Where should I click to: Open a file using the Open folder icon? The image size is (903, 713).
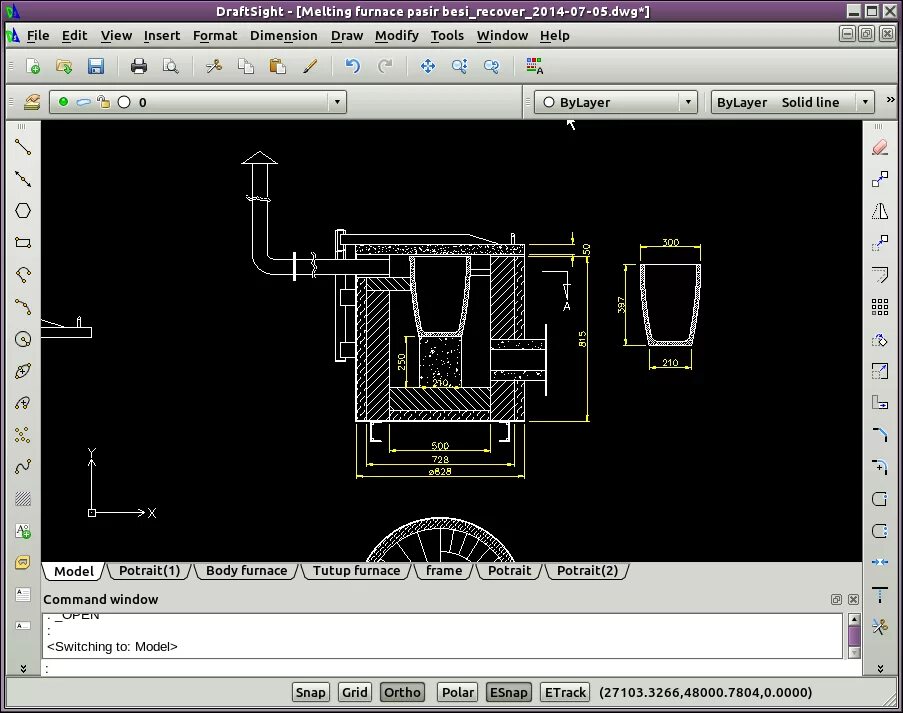pyautogui.click(x=64, y=66)
